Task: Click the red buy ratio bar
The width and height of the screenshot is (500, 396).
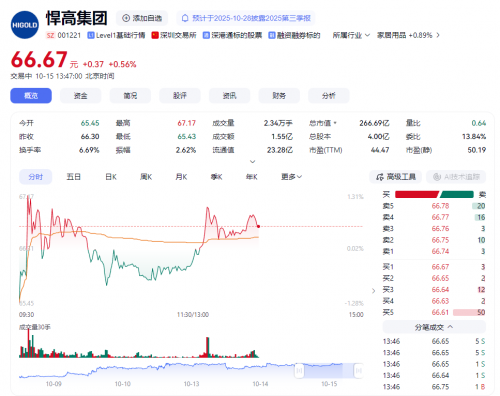Action: [x=417, y=194]
